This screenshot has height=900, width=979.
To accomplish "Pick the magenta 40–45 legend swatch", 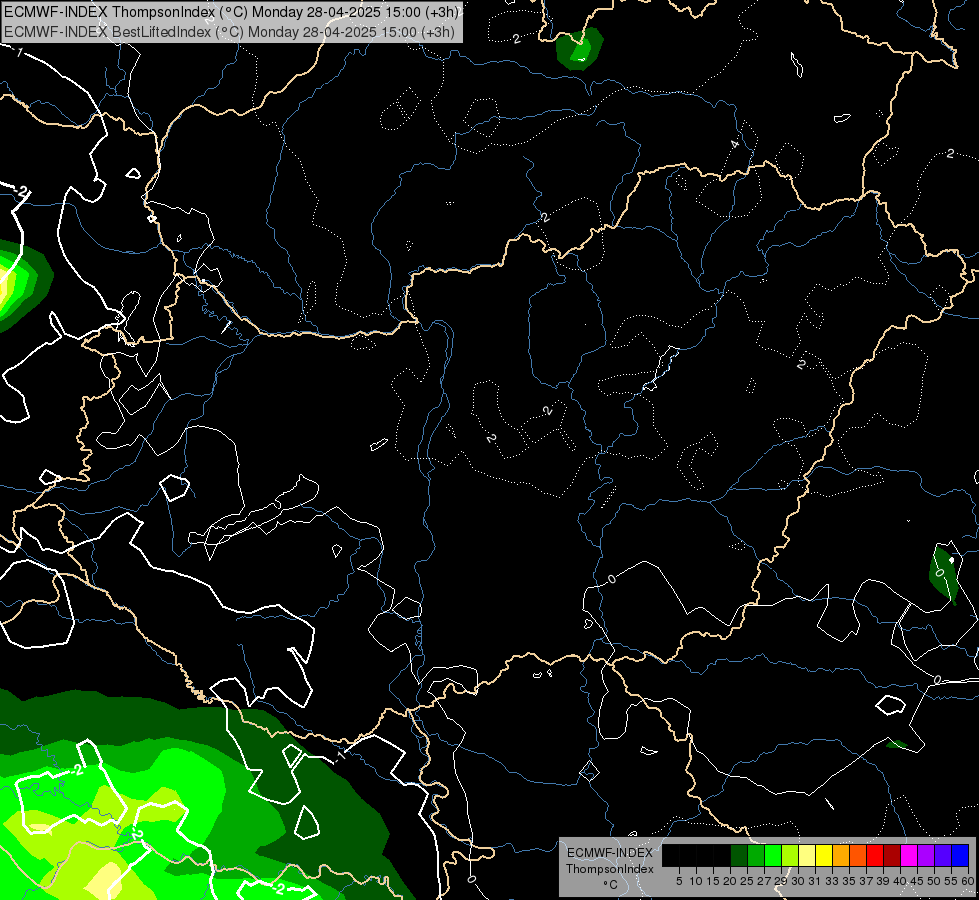I will 909,855.
